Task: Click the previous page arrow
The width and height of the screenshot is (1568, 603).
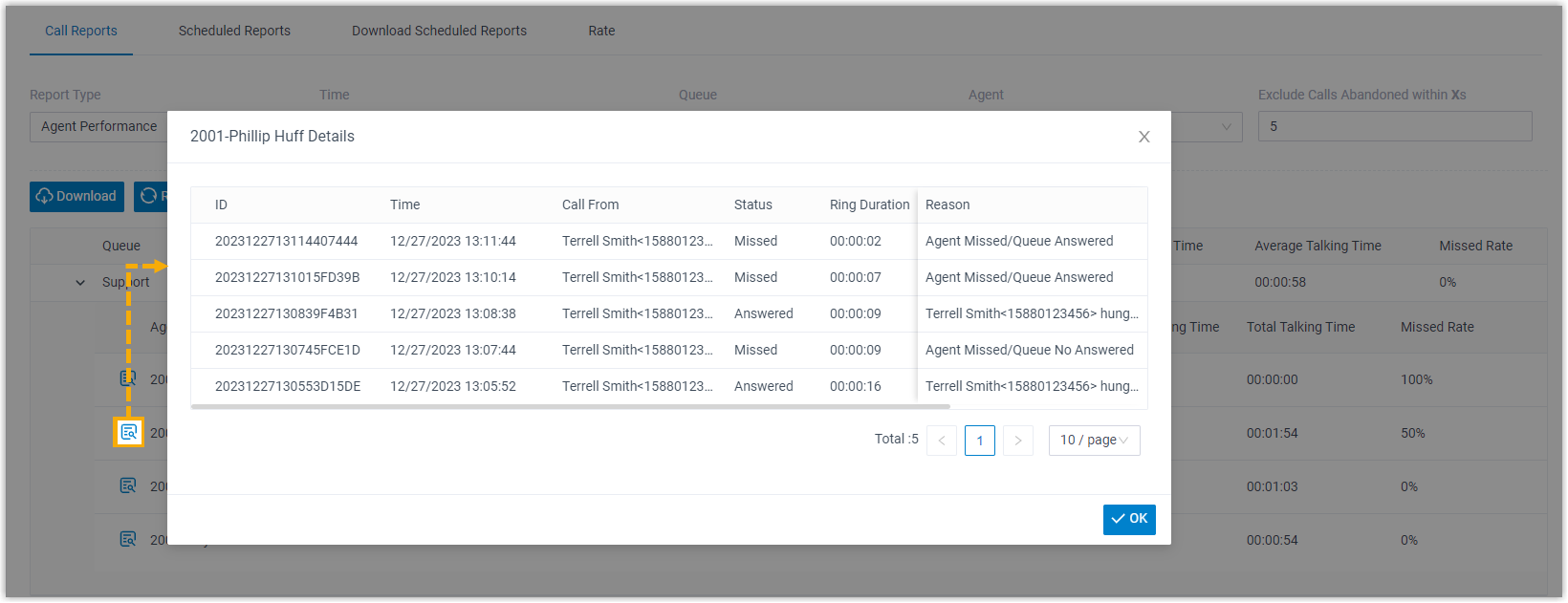Action: point(942,441)
